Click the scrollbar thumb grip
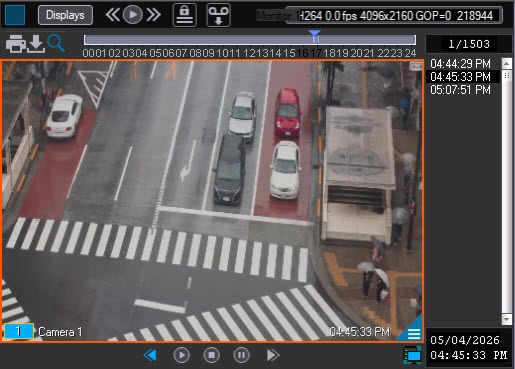Screen dimensions: 515x369 507,75
